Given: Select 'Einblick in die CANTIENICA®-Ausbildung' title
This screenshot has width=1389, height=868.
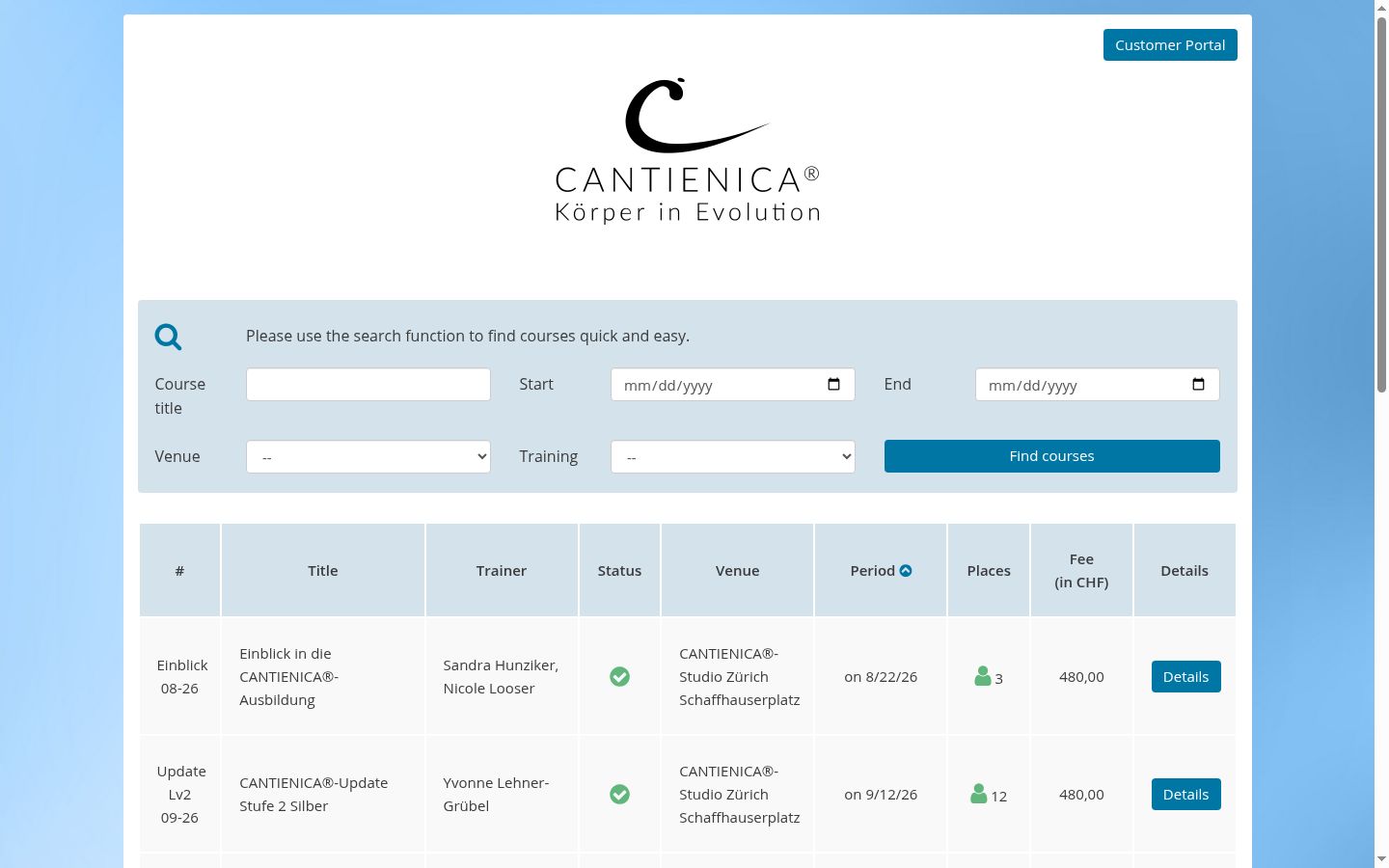Looking at the screenshot, I should [x=289, y=677].
